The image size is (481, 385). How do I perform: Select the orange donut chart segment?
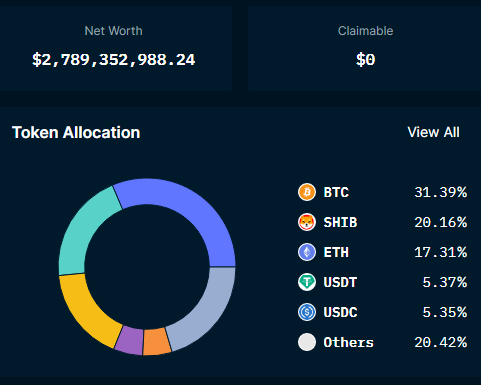pyautogui.click(x=156, y=342)
